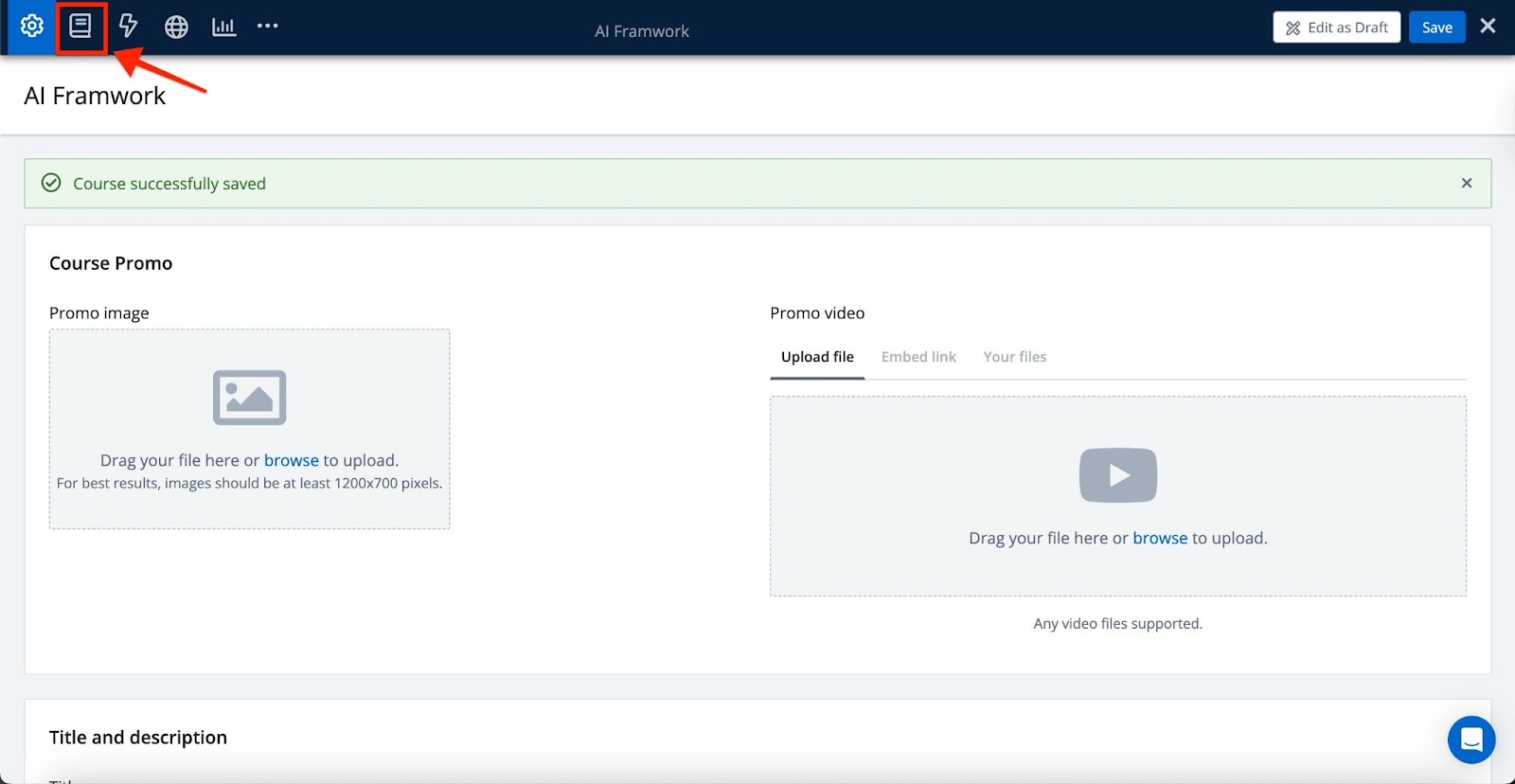Close the course editor with X
The width and height of the screenshot is (1515, 784).
point(1488,27)
